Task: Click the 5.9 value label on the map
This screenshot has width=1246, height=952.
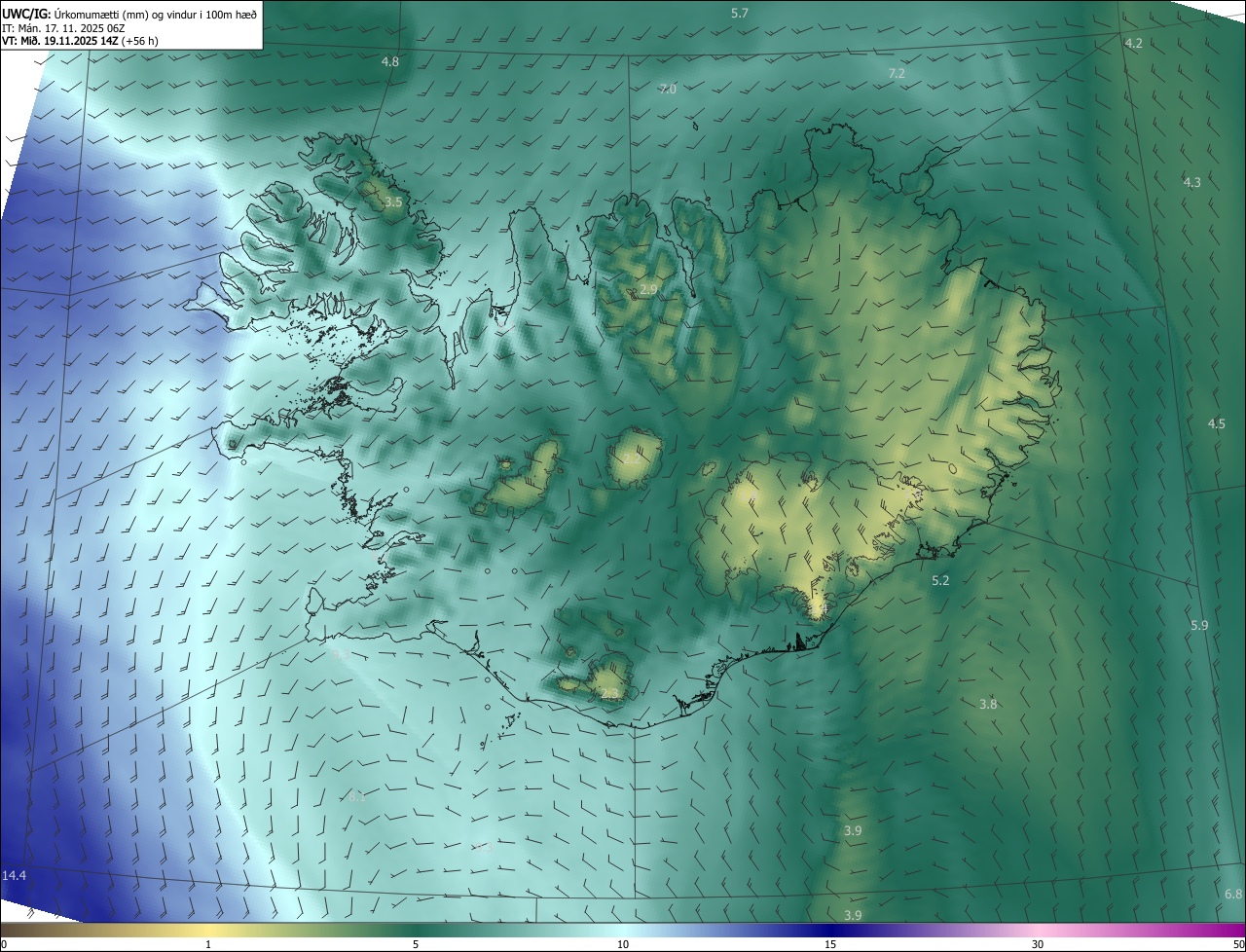Action: tap(1199, 625)
